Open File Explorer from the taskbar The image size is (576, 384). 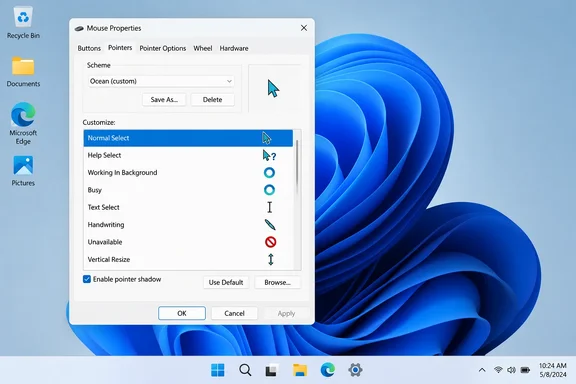point(300,370)
